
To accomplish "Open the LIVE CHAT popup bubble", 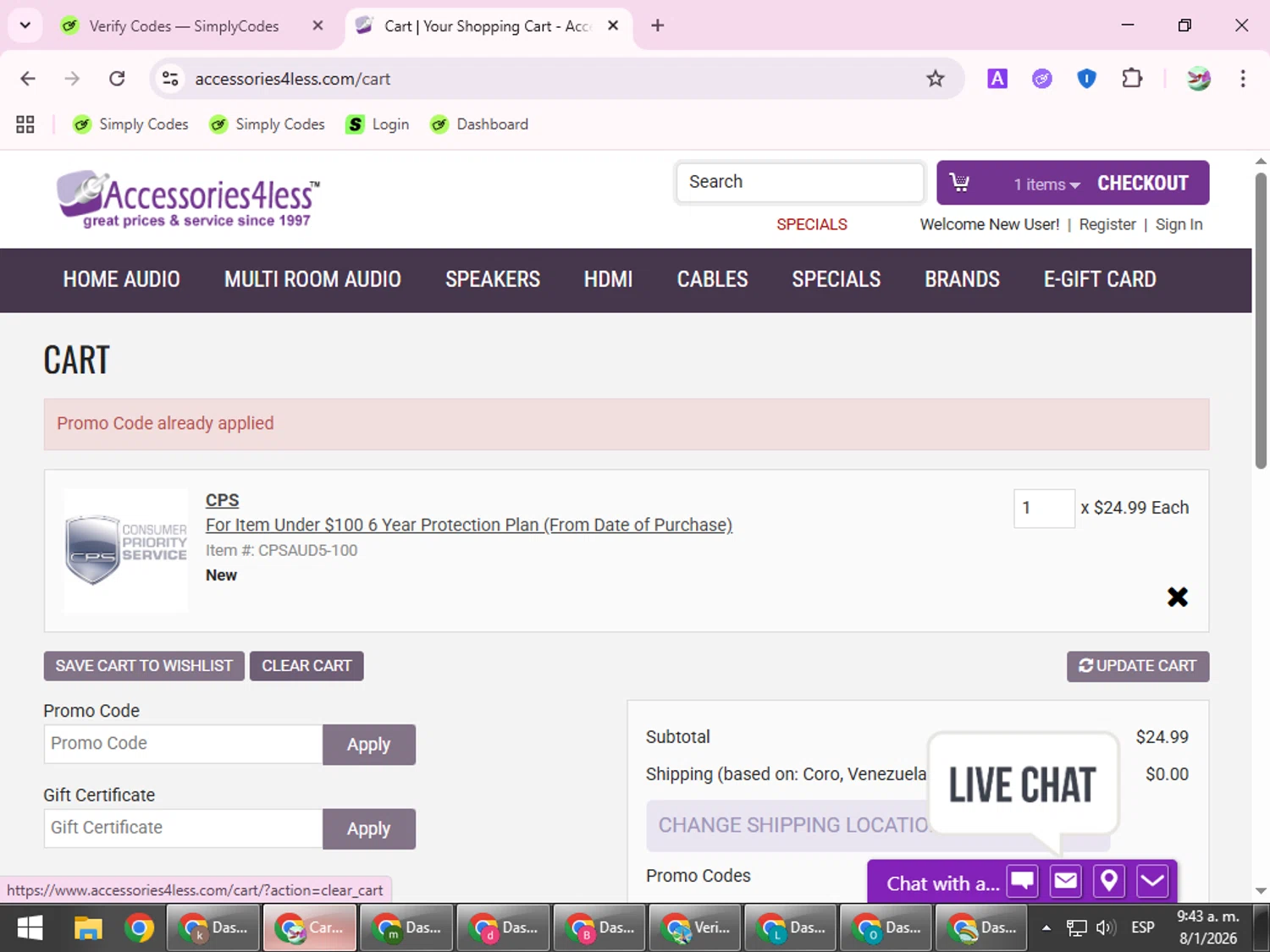I will [1023, 784].
